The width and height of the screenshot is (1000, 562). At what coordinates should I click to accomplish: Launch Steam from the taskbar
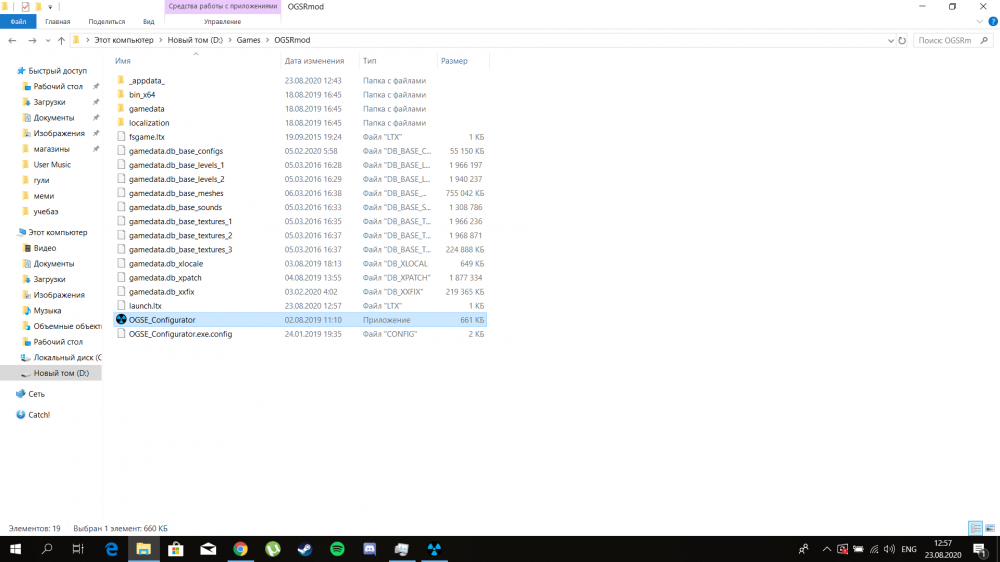305,549
